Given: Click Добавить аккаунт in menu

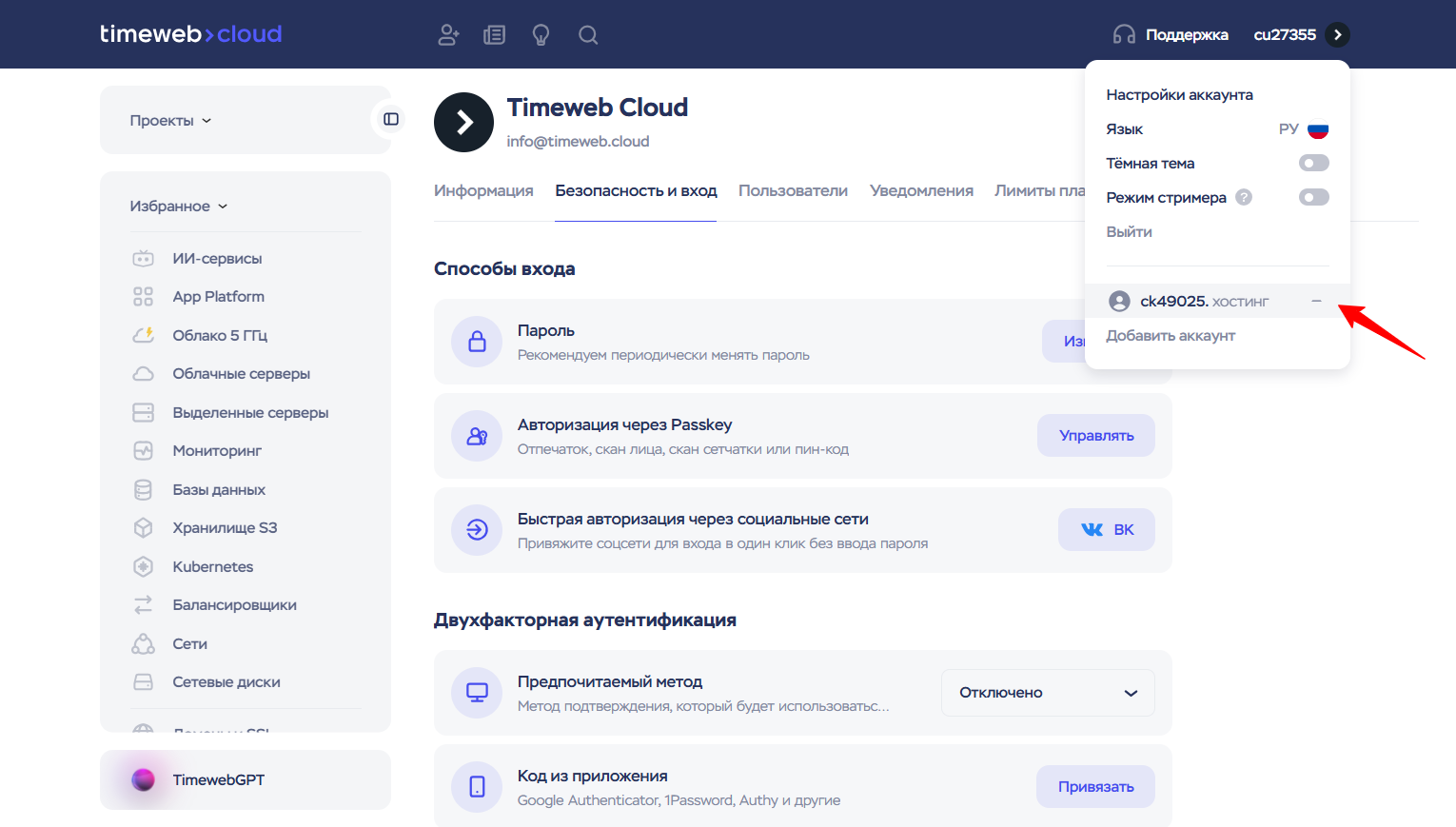Looking at the screenshot, I should point(1171,336).
